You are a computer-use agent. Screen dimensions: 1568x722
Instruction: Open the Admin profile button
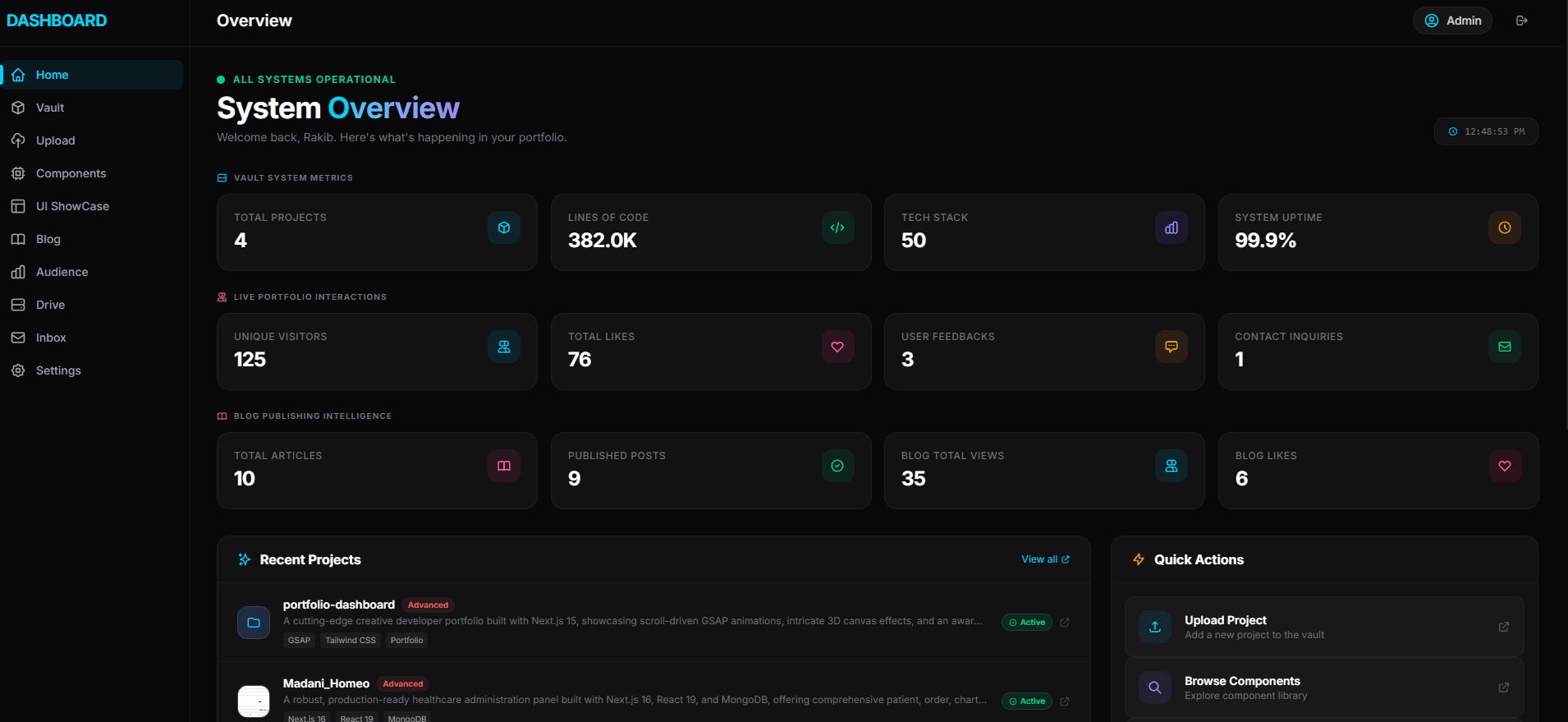point(1452,21)
